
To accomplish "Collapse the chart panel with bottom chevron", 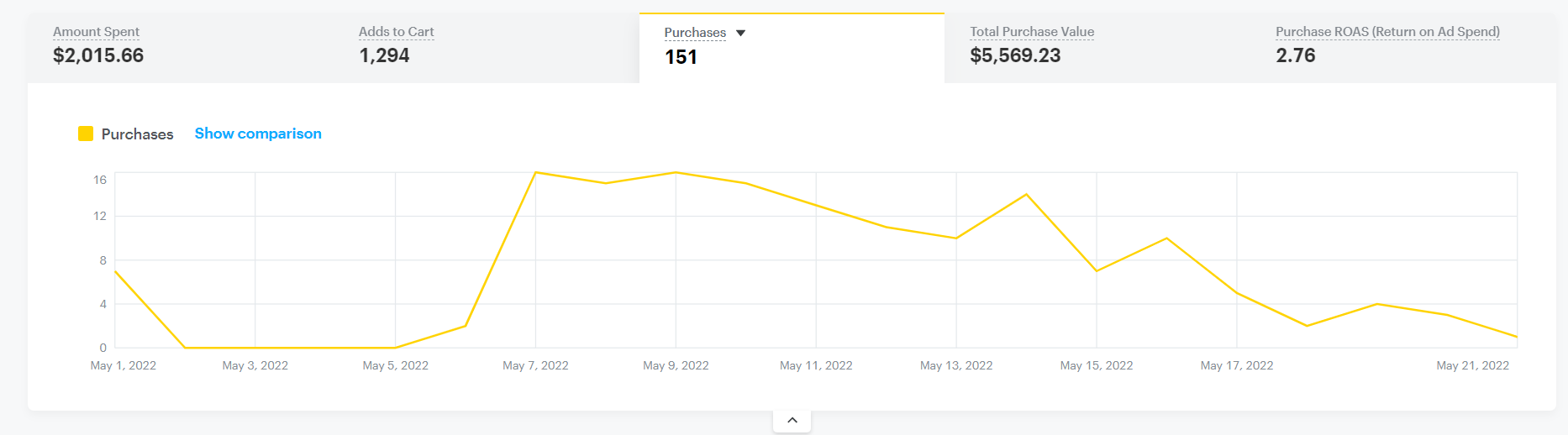I will click(x=792, y=420).
